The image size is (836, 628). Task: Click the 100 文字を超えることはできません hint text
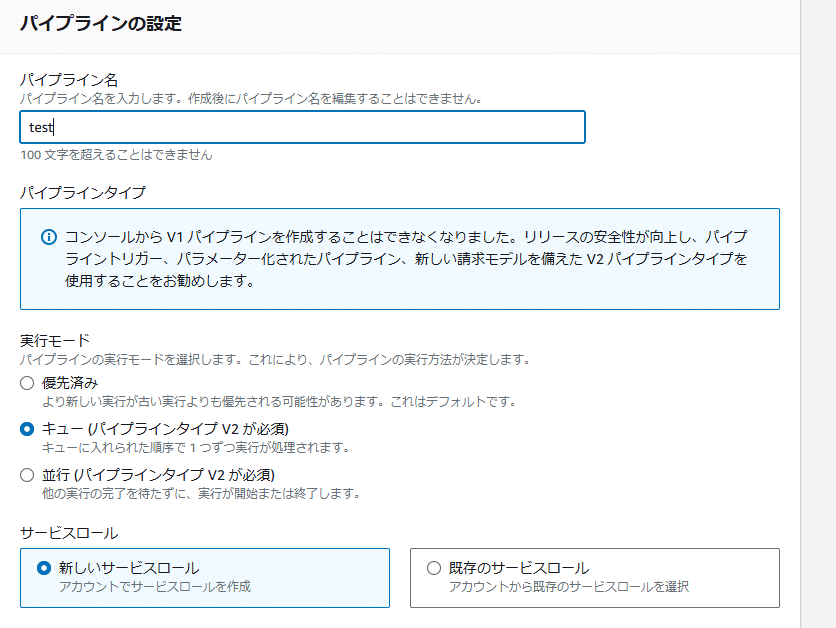click(116, 155)
